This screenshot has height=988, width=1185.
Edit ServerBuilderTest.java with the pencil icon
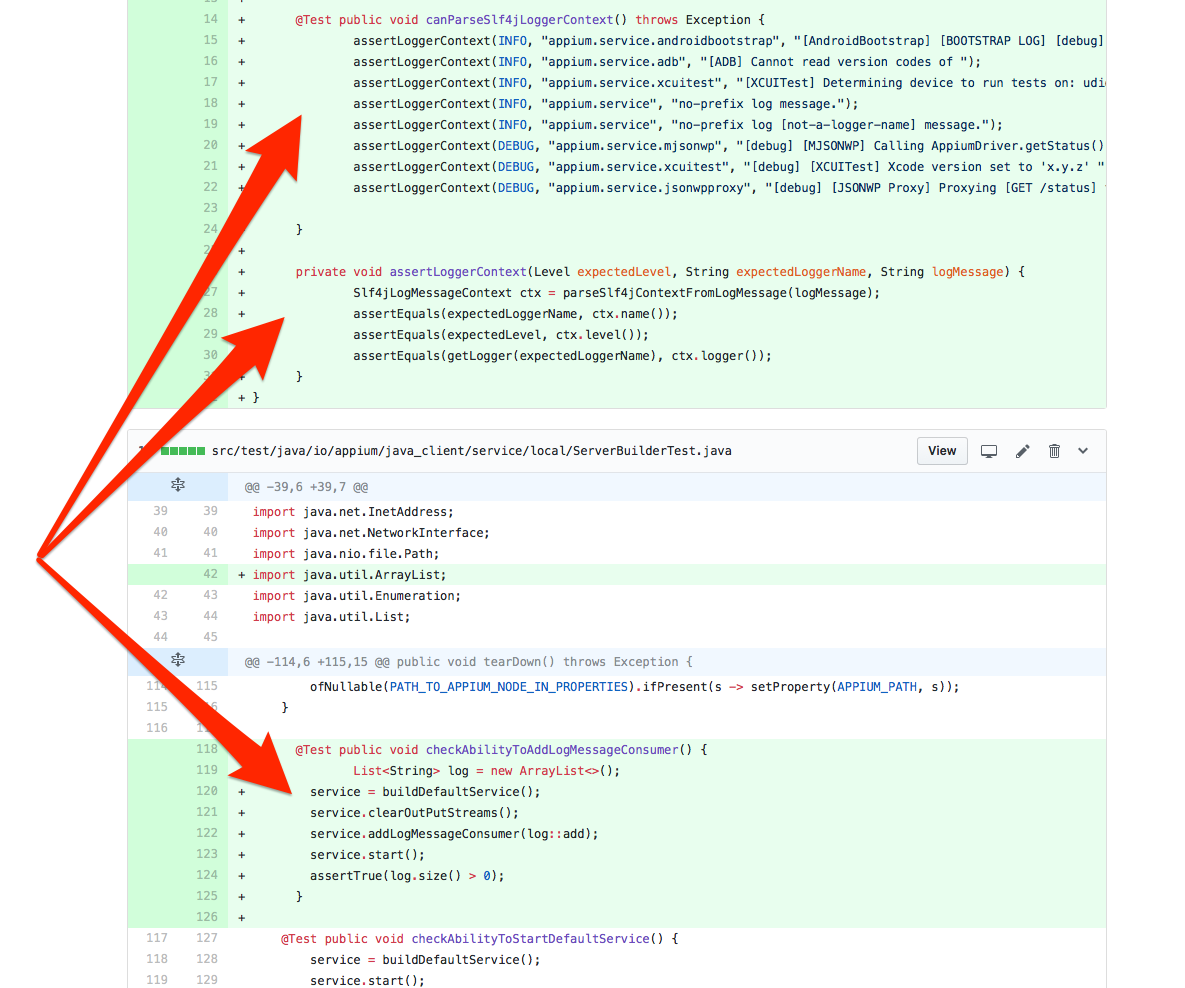coord(1023,451)
